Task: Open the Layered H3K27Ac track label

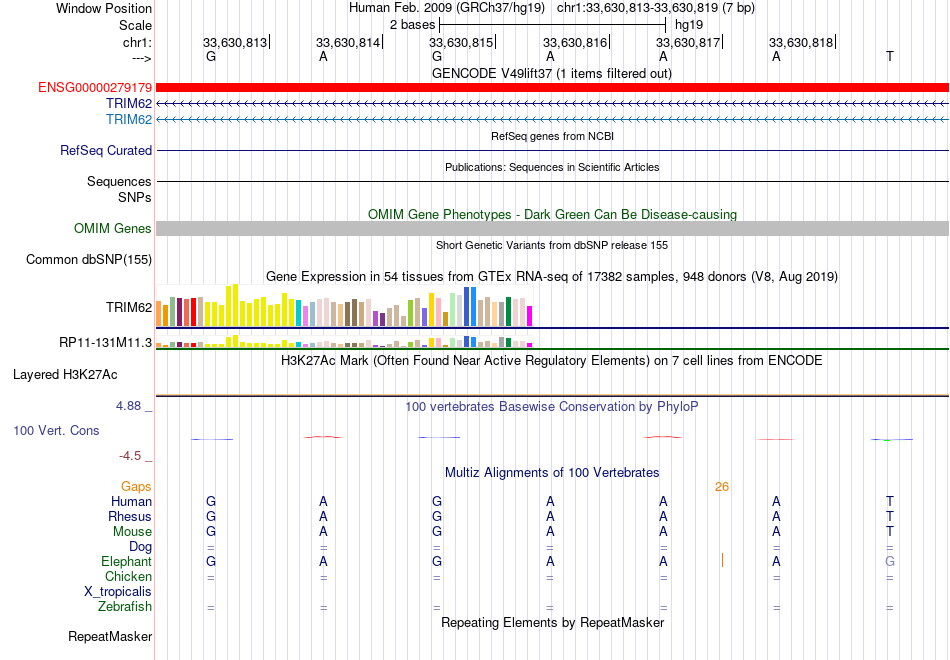Action: (65, 375)
